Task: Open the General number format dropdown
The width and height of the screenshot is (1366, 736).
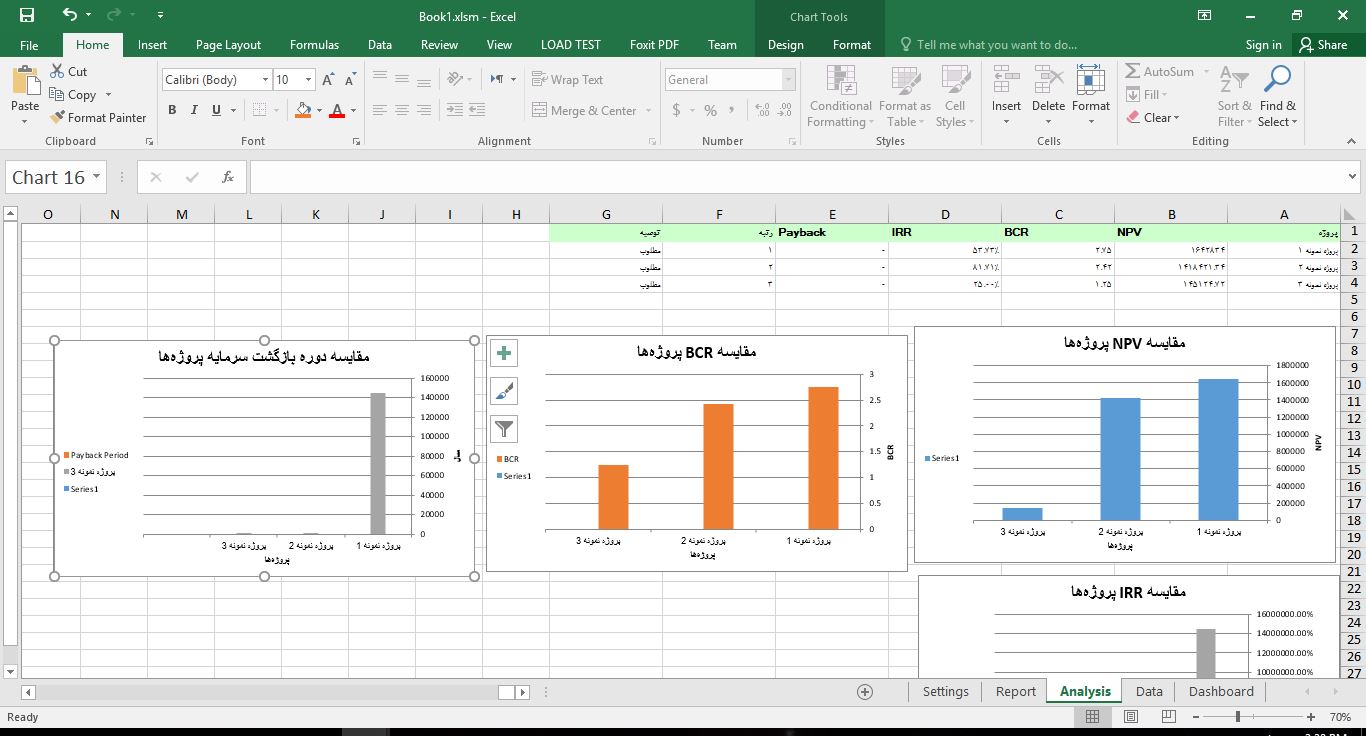Action: click(789, 80)
